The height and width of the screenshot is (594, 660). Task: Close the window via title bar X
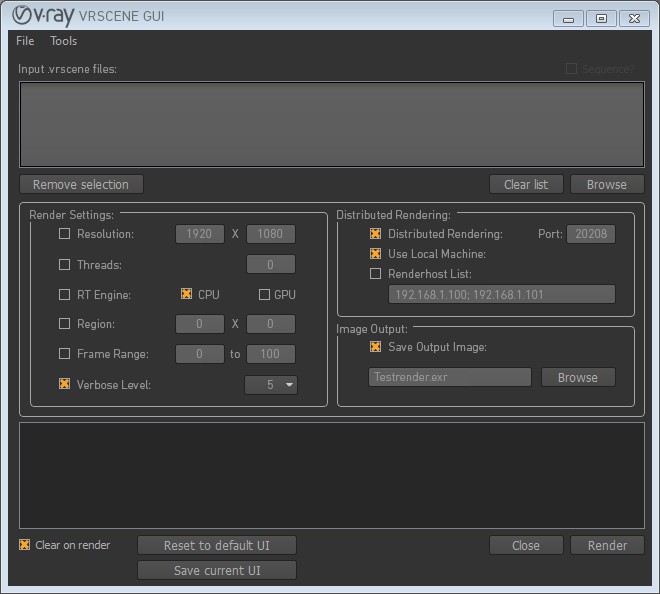pos(634,19)
